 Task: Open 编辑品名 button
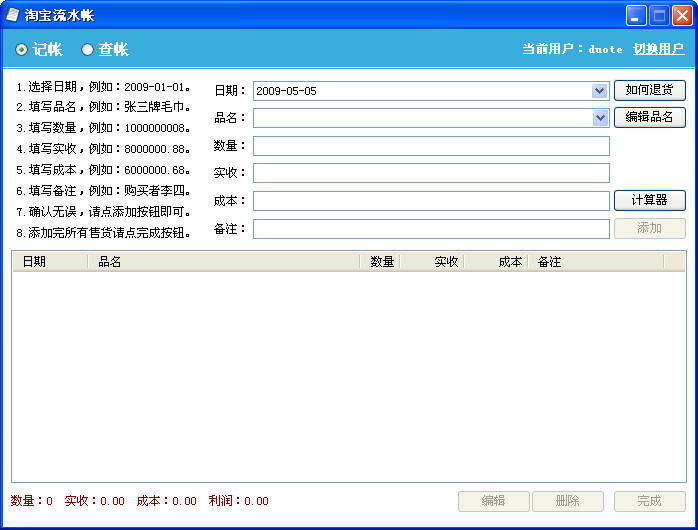click(x=649, y=117)
